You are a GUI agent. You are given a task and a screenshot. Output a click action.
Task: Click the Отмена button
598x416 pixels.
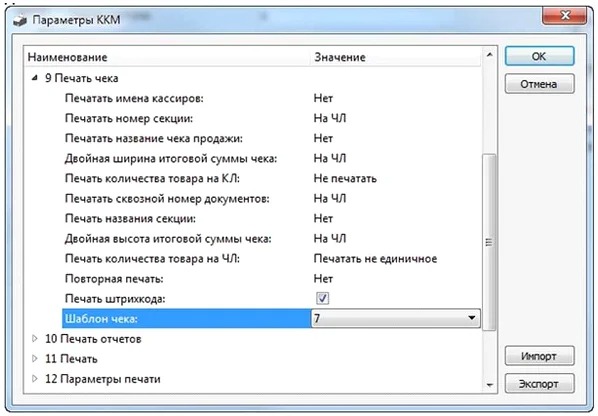click(539, 84)
